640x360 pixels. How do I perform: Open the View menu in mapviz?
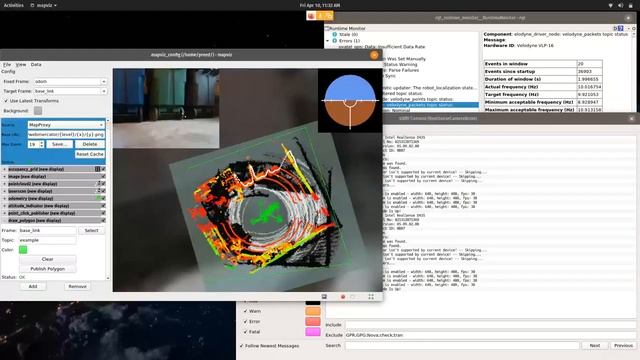[x=21, y=64]
